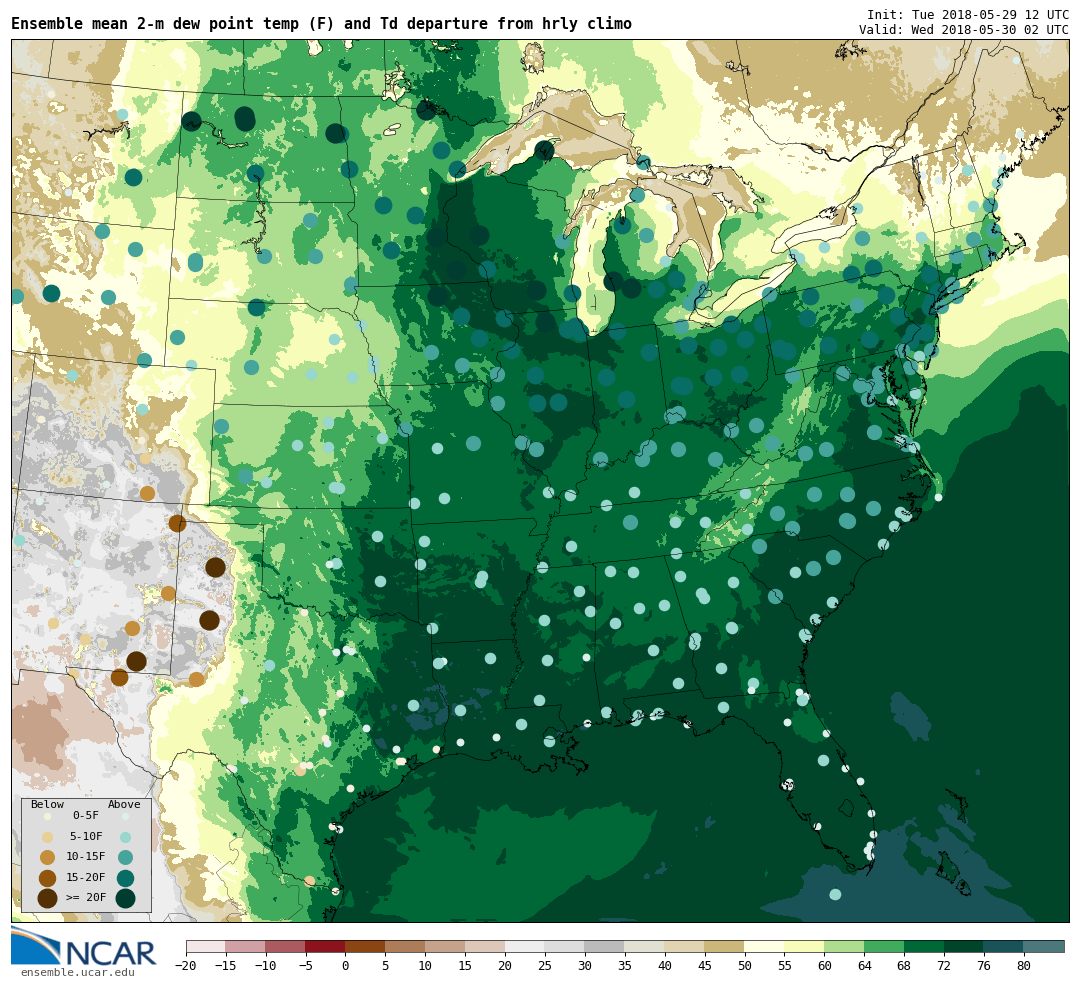
Task: Click the '15-20F' Below brown legend circle
Action: (x=47, y=878)
